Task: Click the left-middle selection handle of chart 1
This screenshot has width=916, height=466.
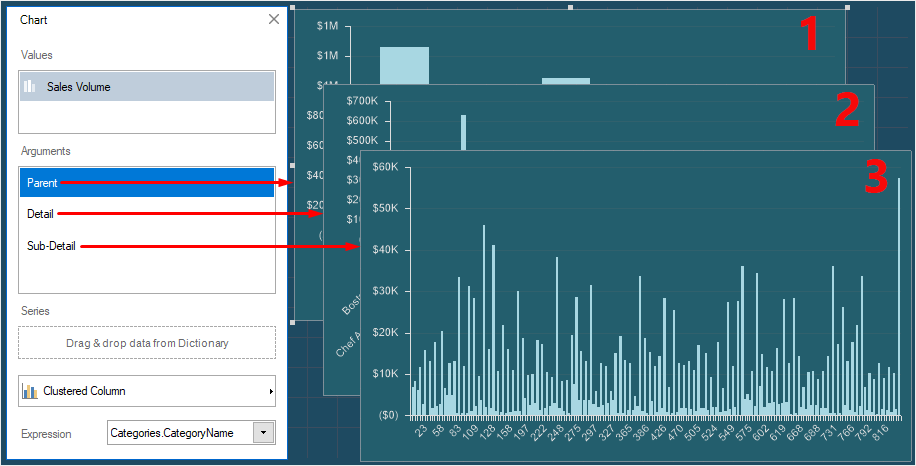Action: pyautogui.click(x=292, y=165)
